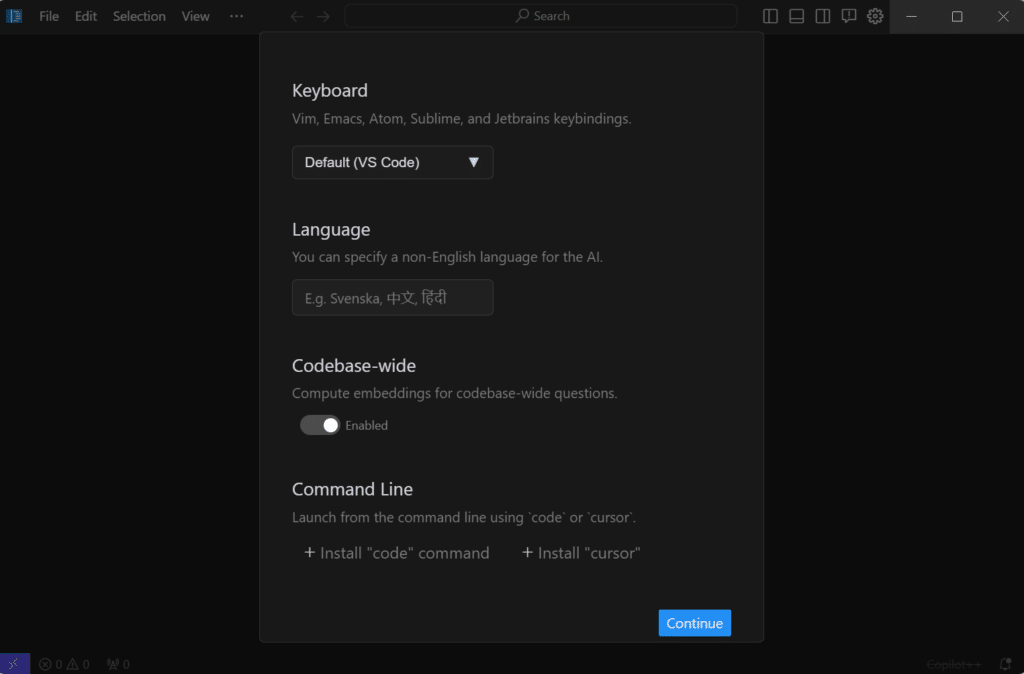Open the File menu
1024x674 pixels.
tap(49, 16)
